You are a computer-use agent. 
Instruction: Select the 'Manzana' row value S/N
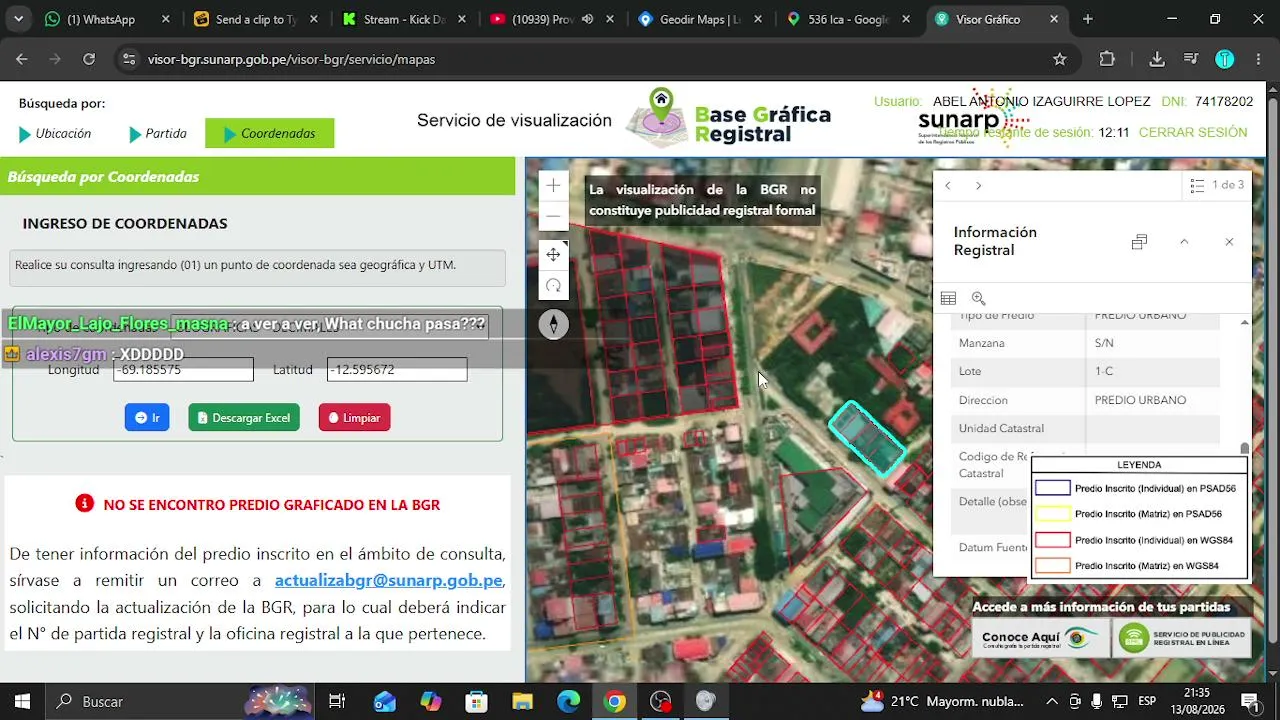click(1104, 343)
